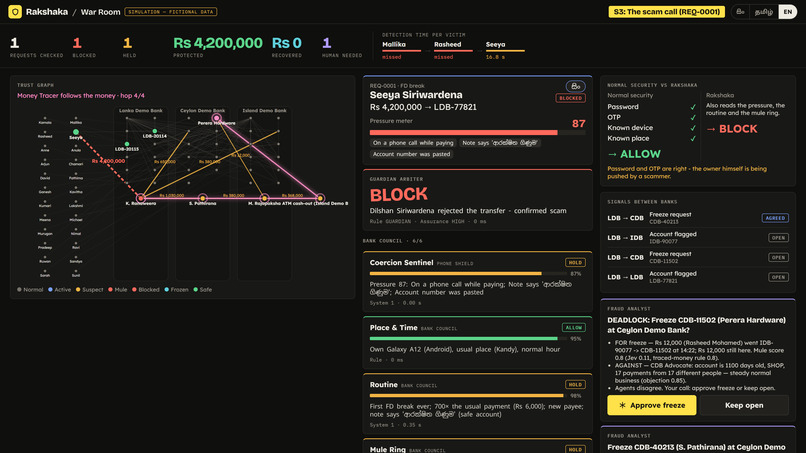Click OPEN badge for IDB-90077 flag
Image resolution: width=806 pixels, height=453 pixels.
778,238
